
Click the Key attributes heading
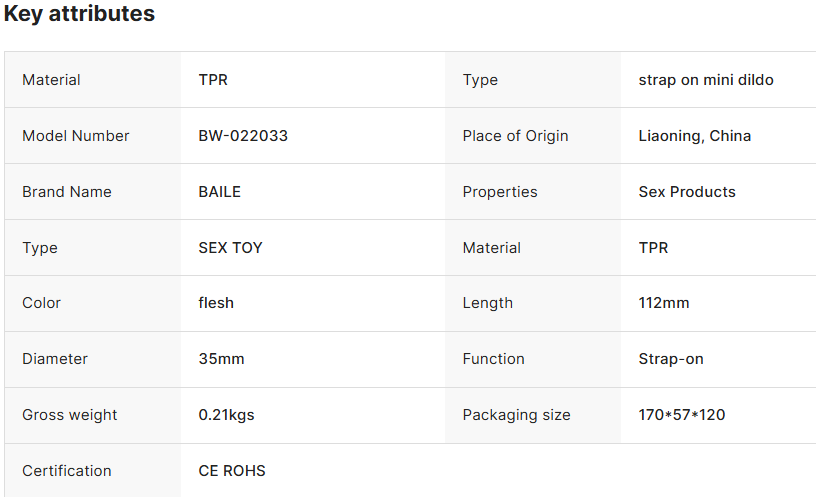pos(79,14)
